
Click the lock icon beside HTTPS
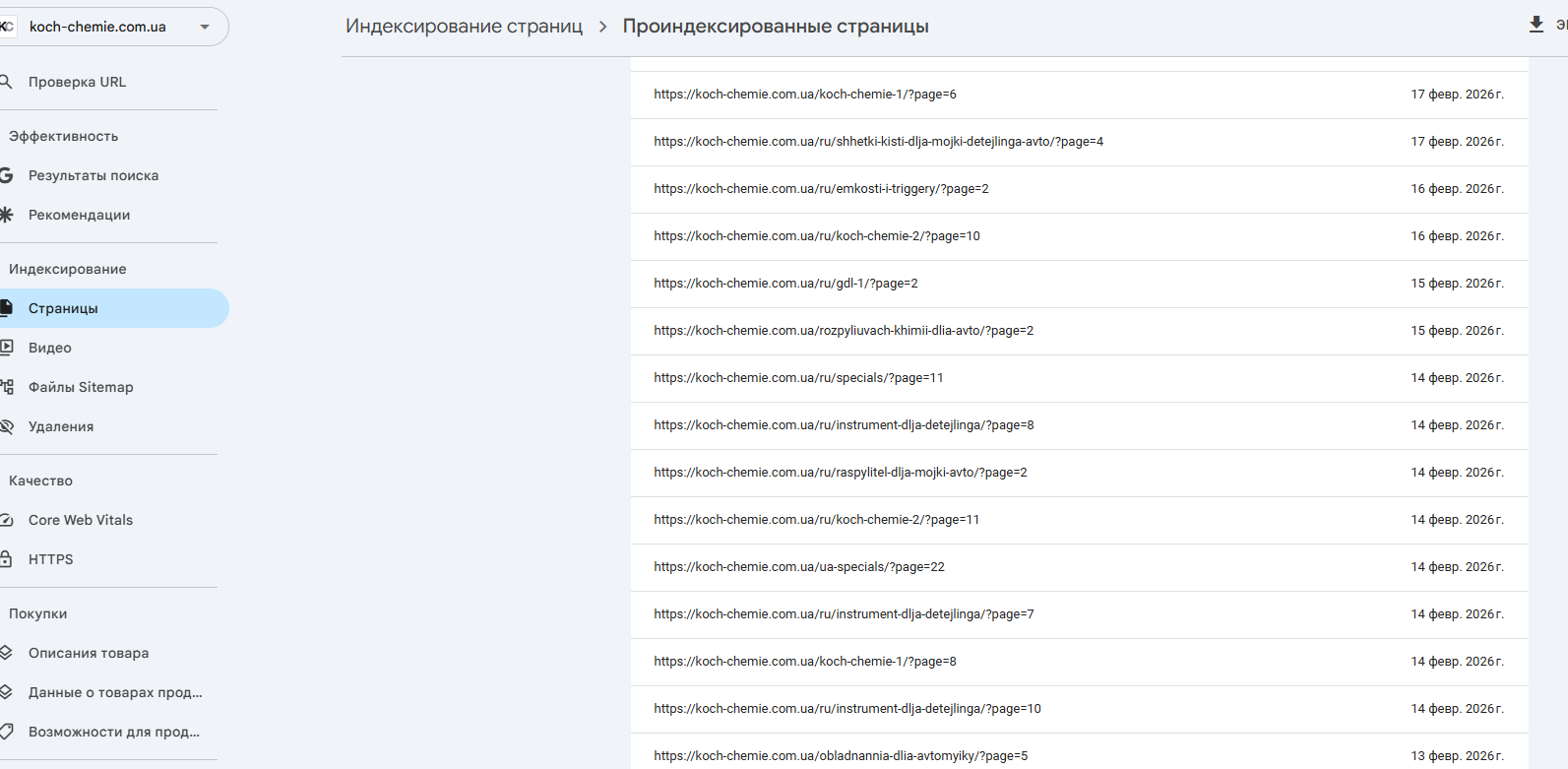6,559
